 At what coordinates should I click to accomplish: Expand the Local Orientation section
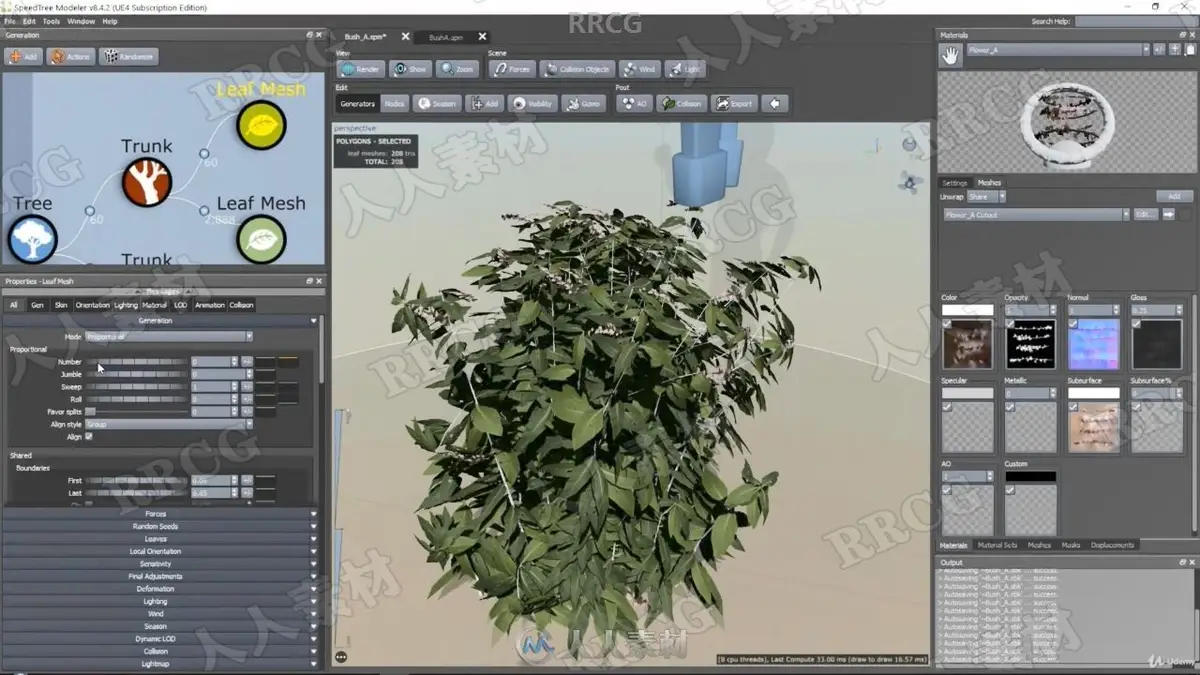160,551
